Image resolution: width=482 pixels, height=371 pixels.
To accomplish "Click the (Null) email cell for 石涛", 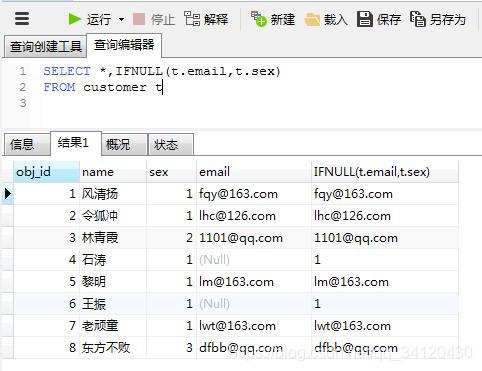I will coord(254,260).
